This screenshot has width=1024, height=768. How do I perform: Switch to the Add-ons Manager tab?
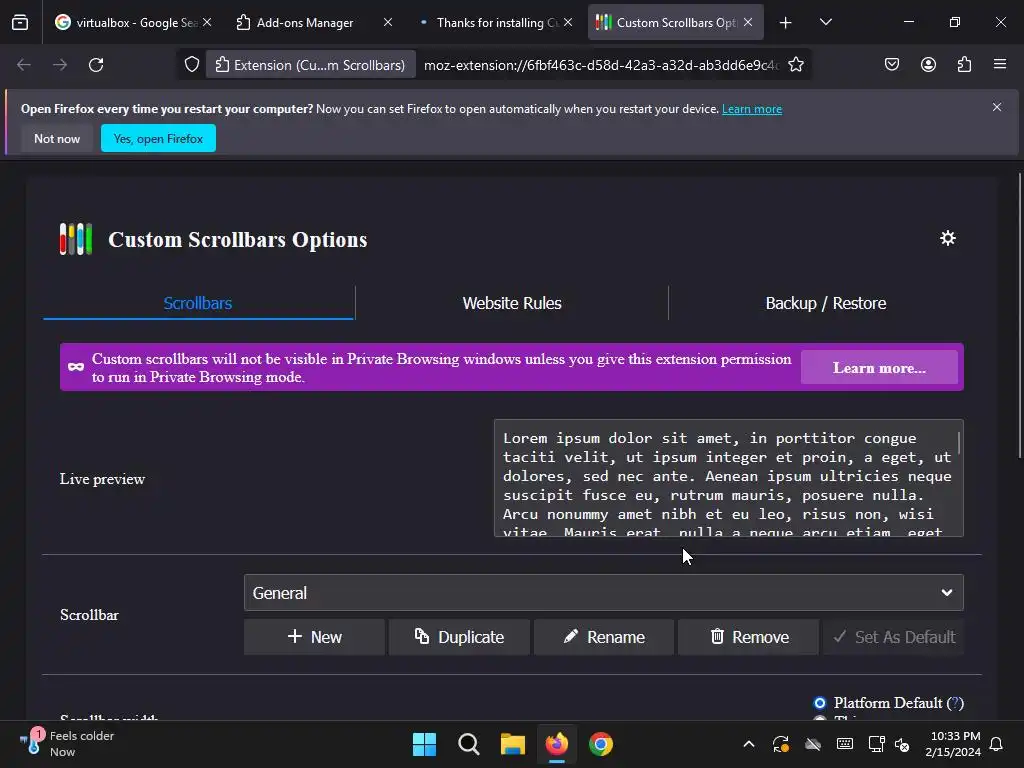click(x=313, y=22)
